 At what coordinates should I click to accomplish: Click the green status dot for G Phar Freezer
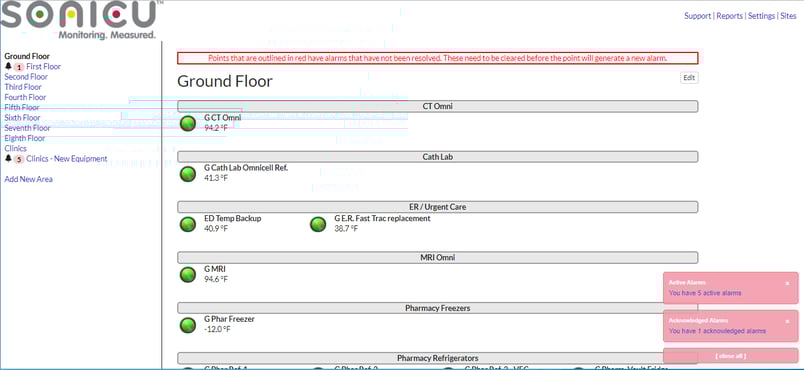tap(188, 325)
